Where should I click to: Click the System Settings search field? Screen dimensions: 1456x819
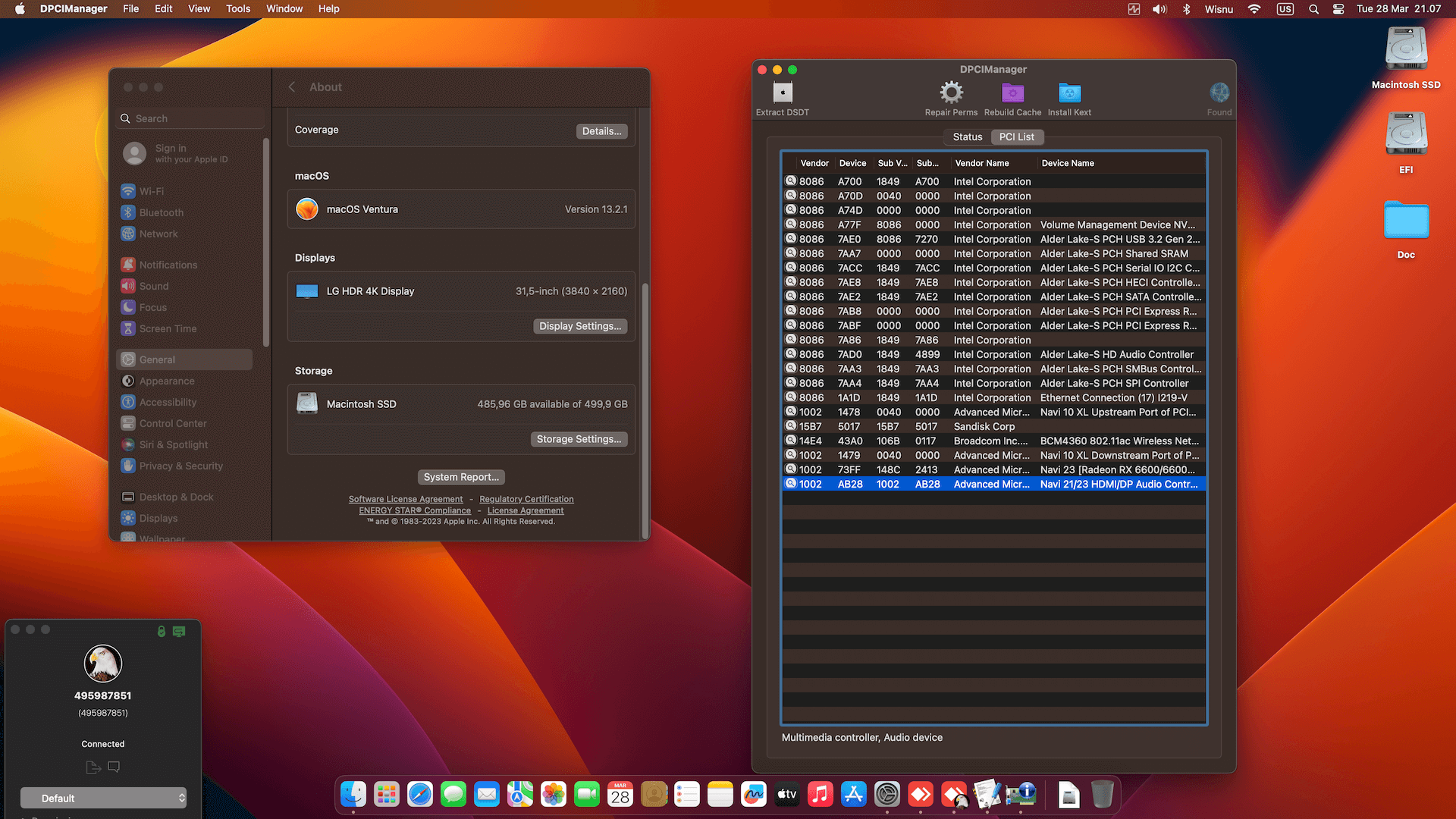191,119
